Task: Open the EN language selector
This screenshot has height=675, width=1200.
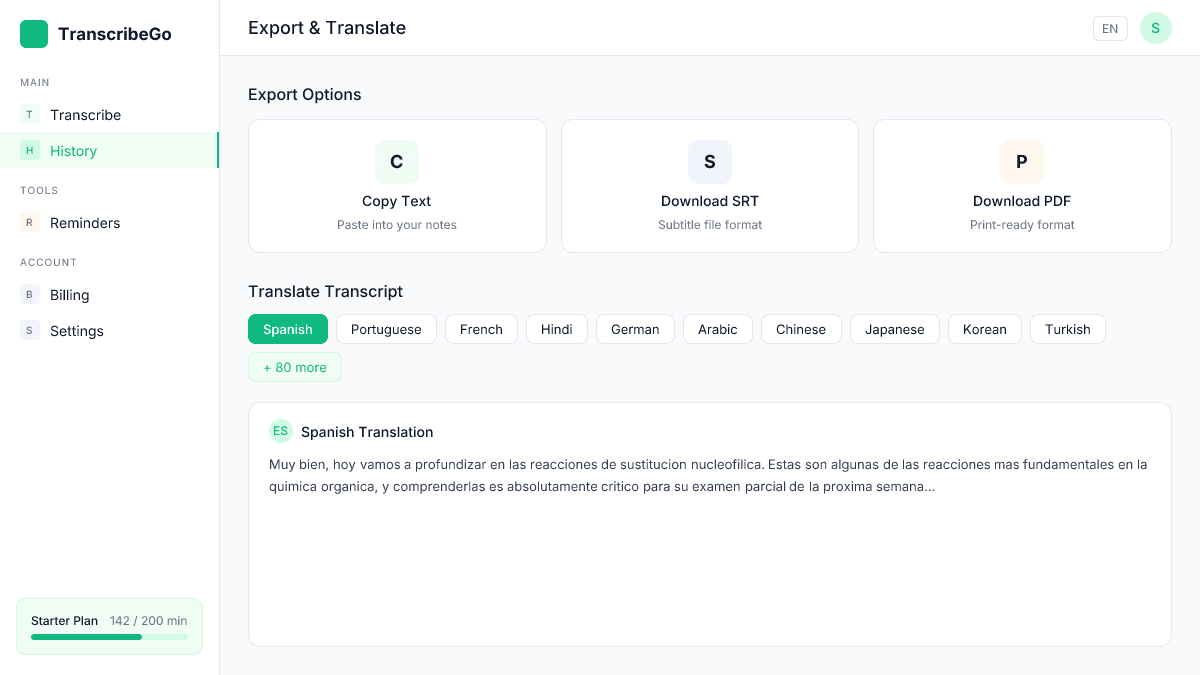Action: click(x=1110, y=28)
